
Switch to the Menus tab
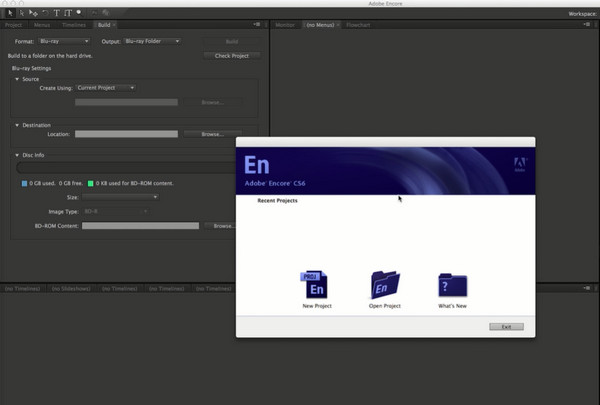point(42,25)
